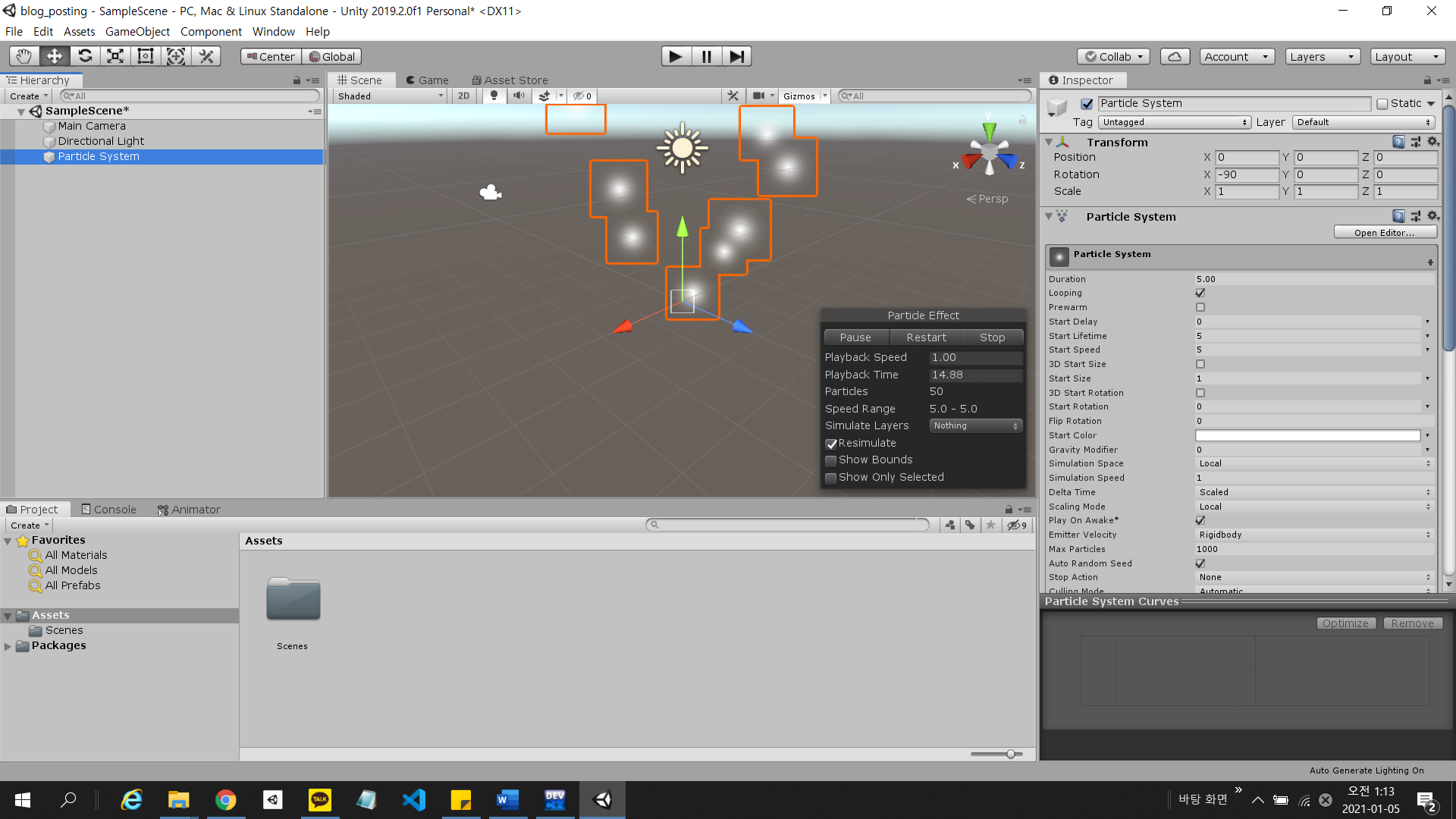The width and height of the screenshot is (1456, 819).
Task: Click the cloud services icon
Action: (x=1174, y=56)
